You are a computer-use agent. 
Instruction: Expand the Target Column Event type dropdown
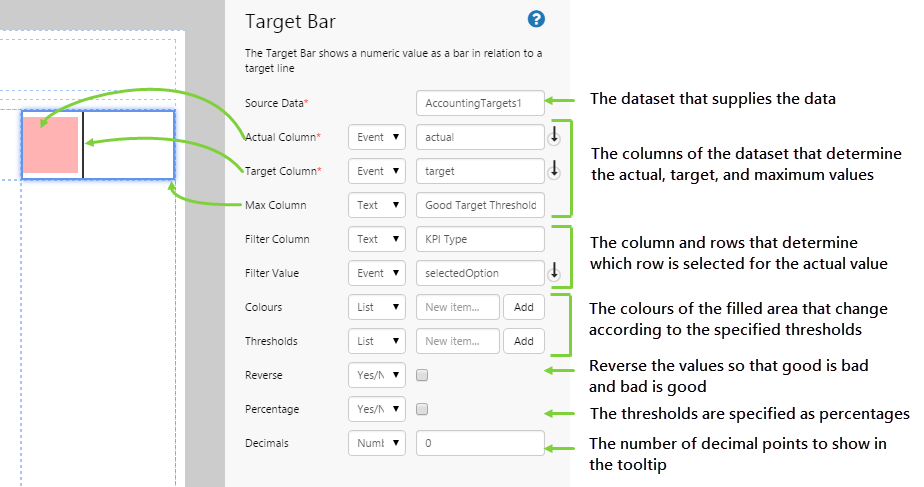coord(377,171)
